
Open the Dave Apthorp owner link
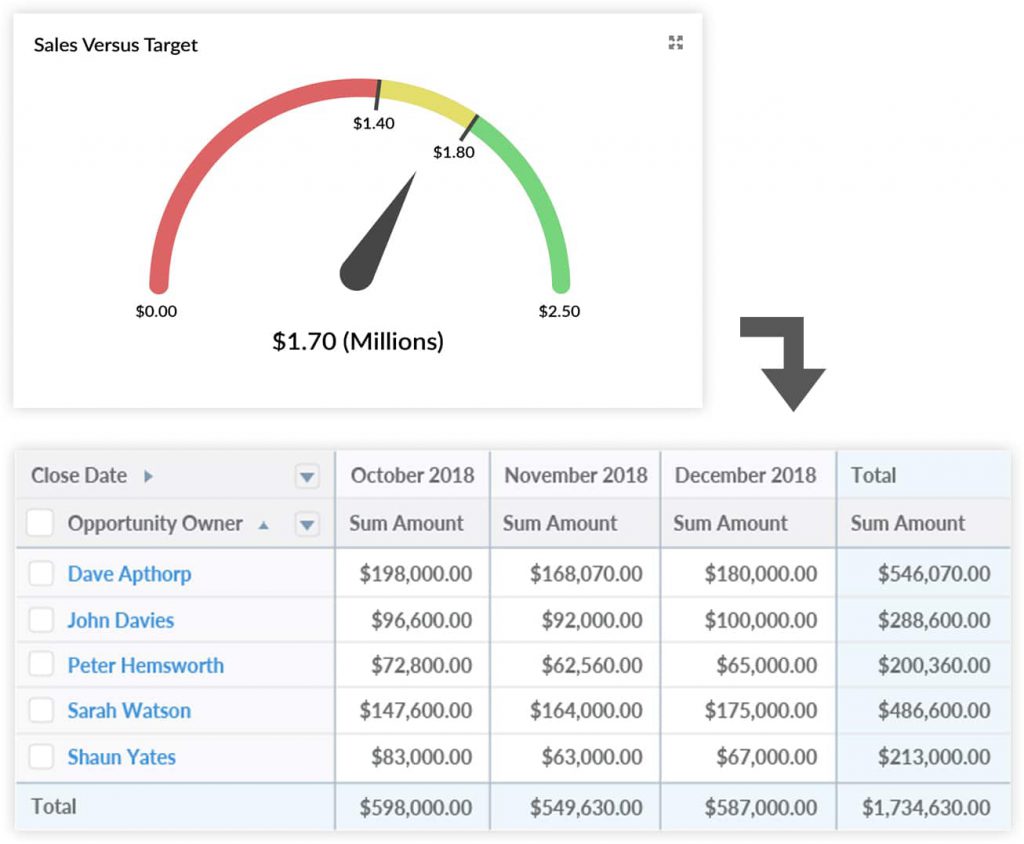click(129, 574)
